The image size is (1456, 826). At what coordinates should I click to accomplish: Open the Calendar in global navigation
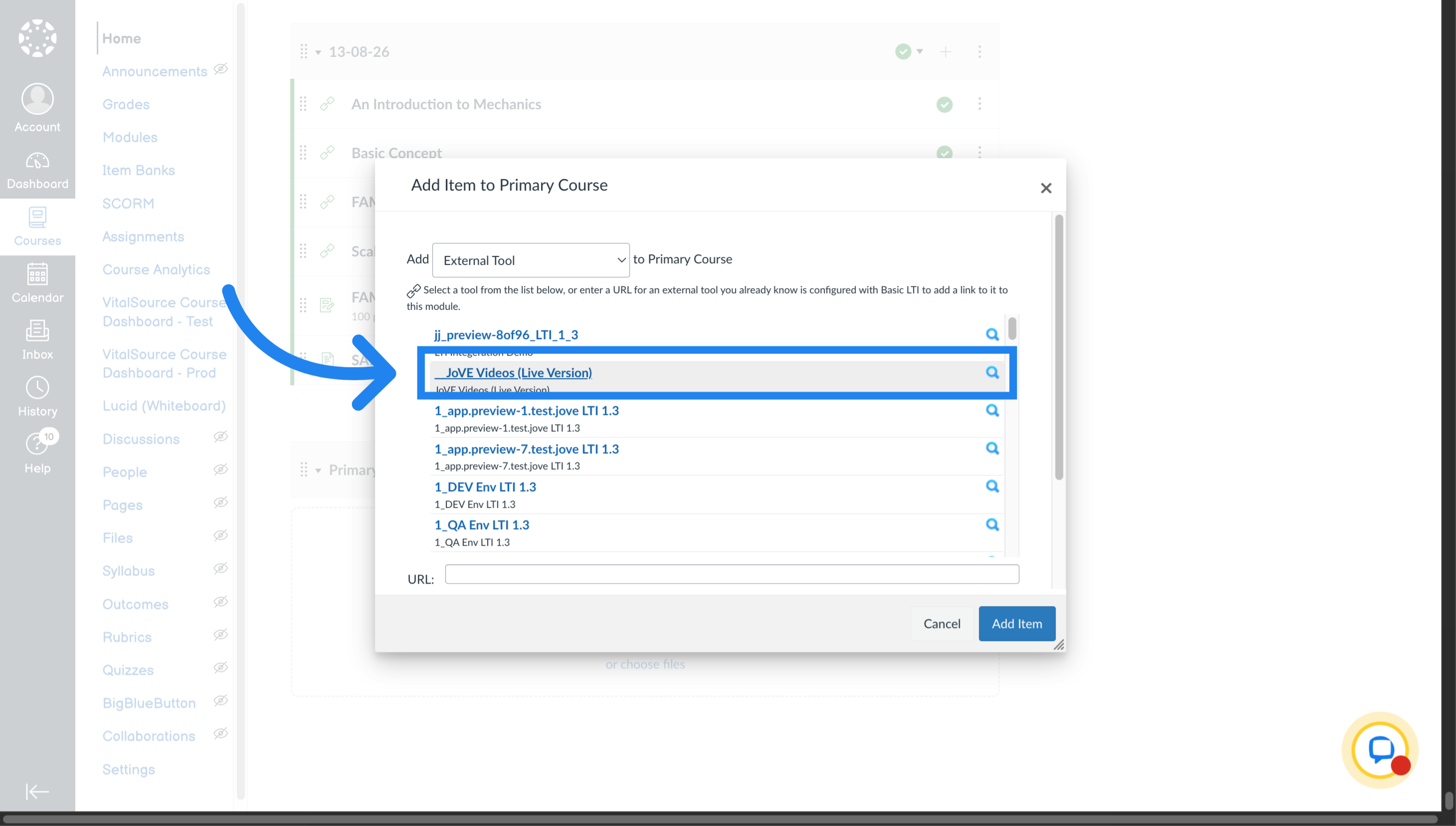point(37,284)
